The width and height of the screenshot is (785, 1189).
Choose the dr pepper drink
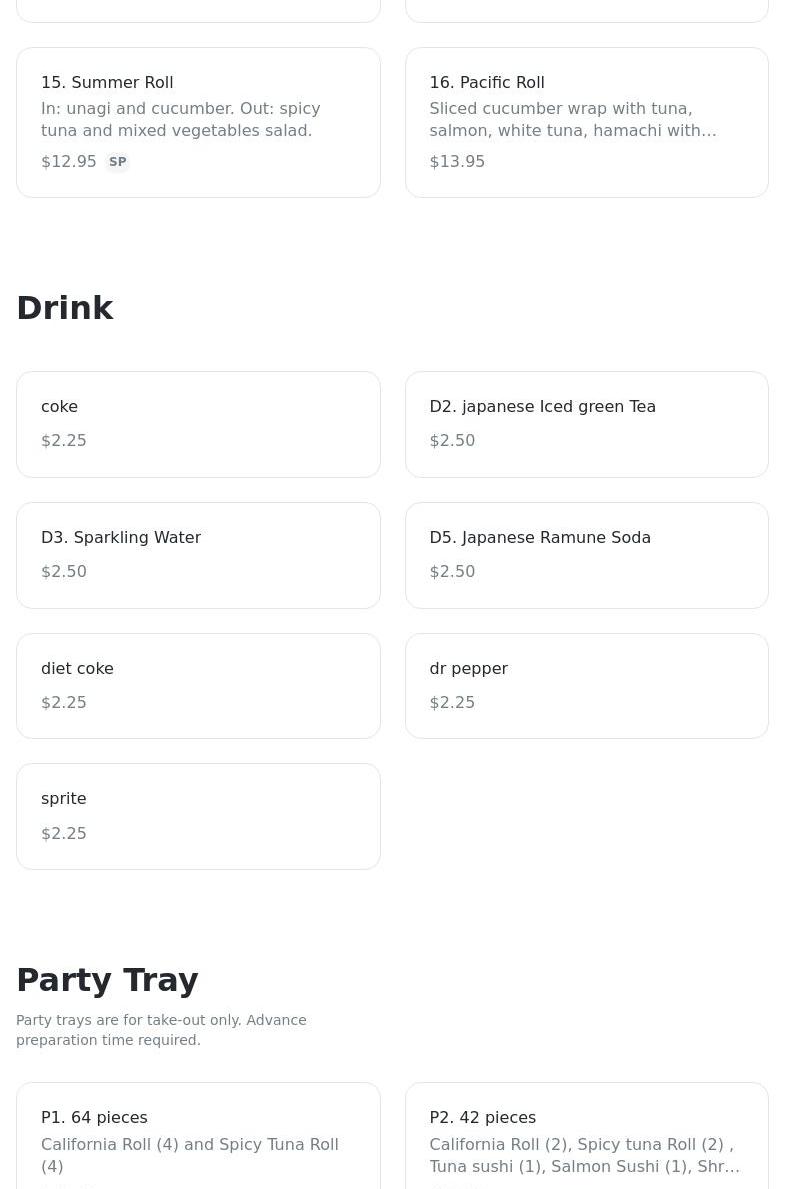click(x=586, y=686)
